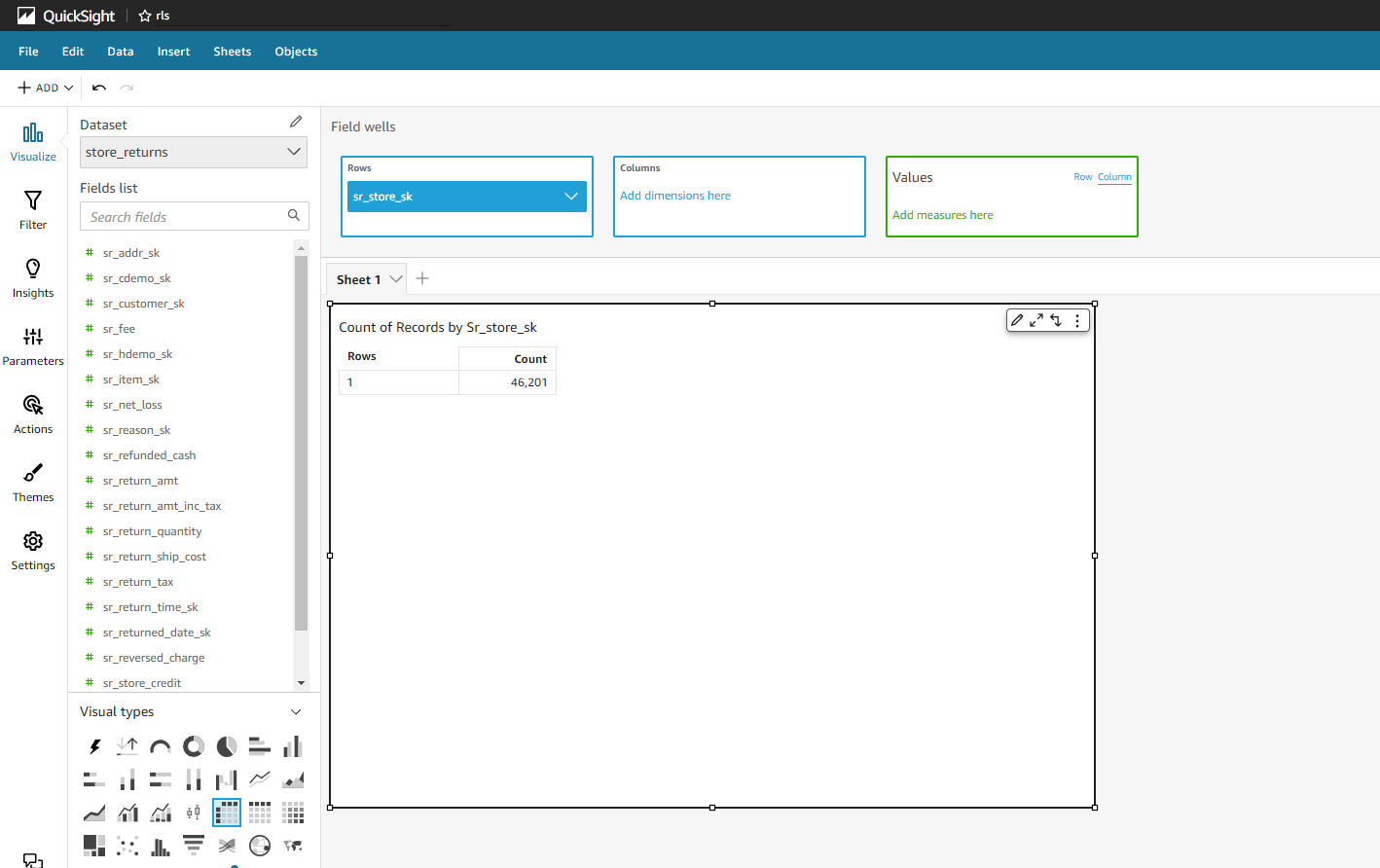Open the Data menu
This screenshot has width=1380, height=868.
(121, 52)
